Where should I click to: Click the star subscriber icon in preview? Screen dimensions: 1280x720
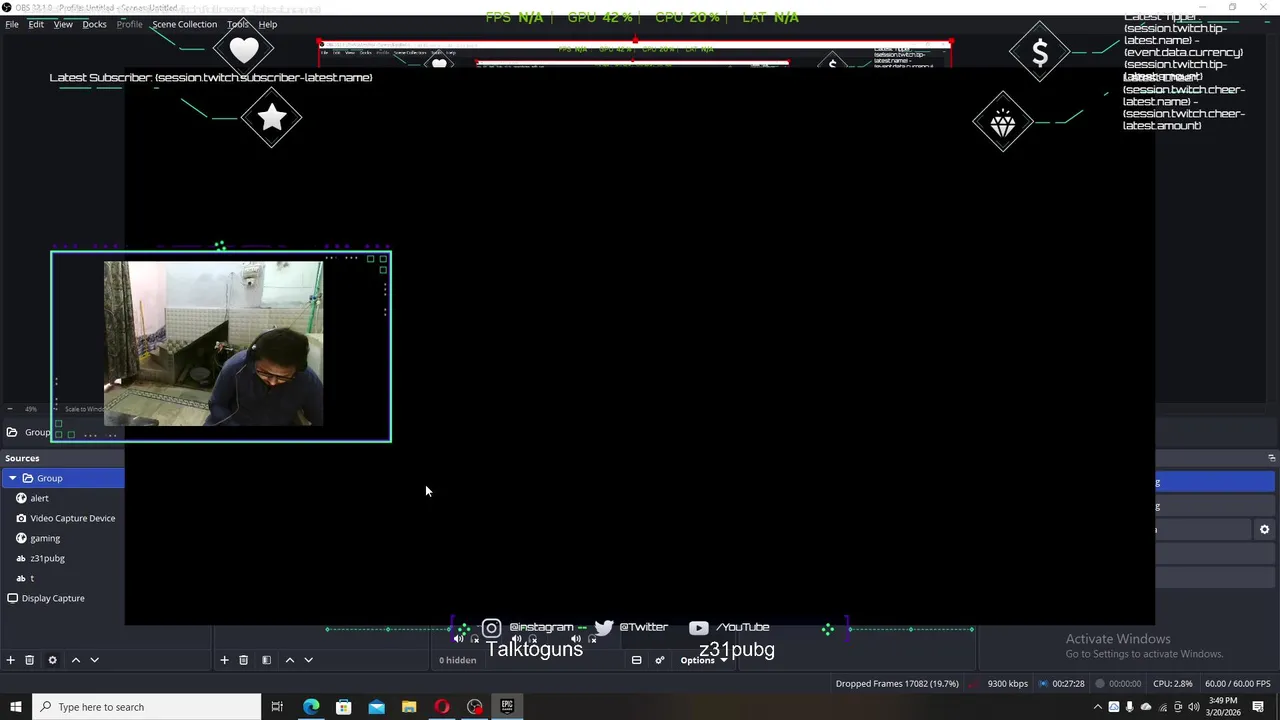pos(271,118)
